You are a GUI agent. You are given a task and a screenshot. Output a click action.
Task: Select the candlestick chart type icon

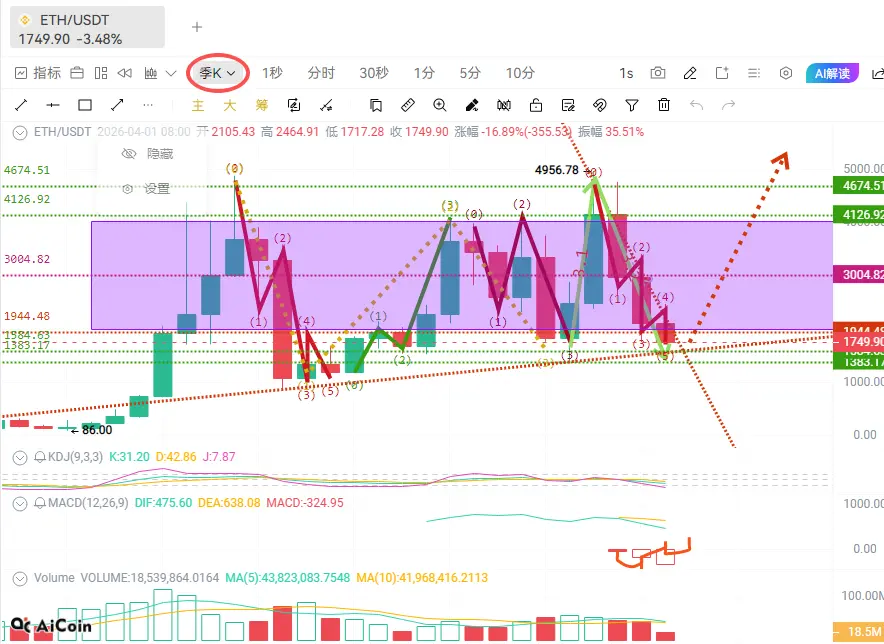(151, 73)
